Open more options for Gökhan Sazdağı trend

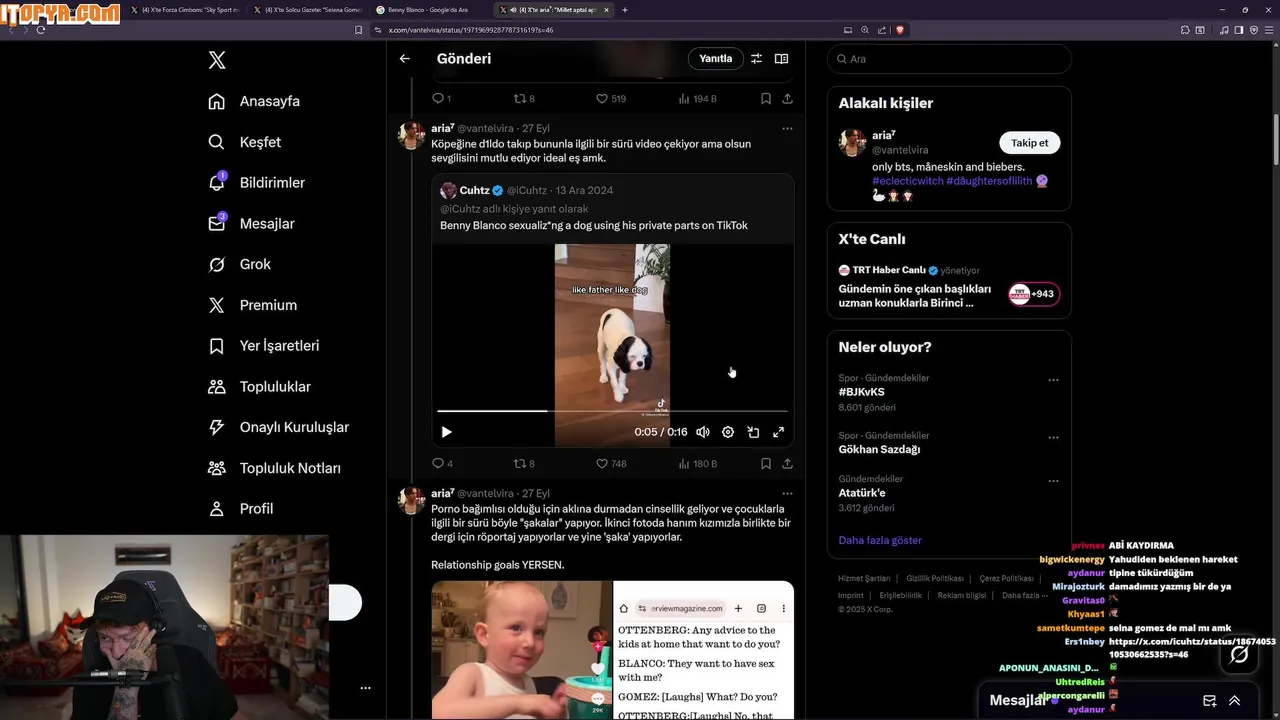pos(1053,438)
